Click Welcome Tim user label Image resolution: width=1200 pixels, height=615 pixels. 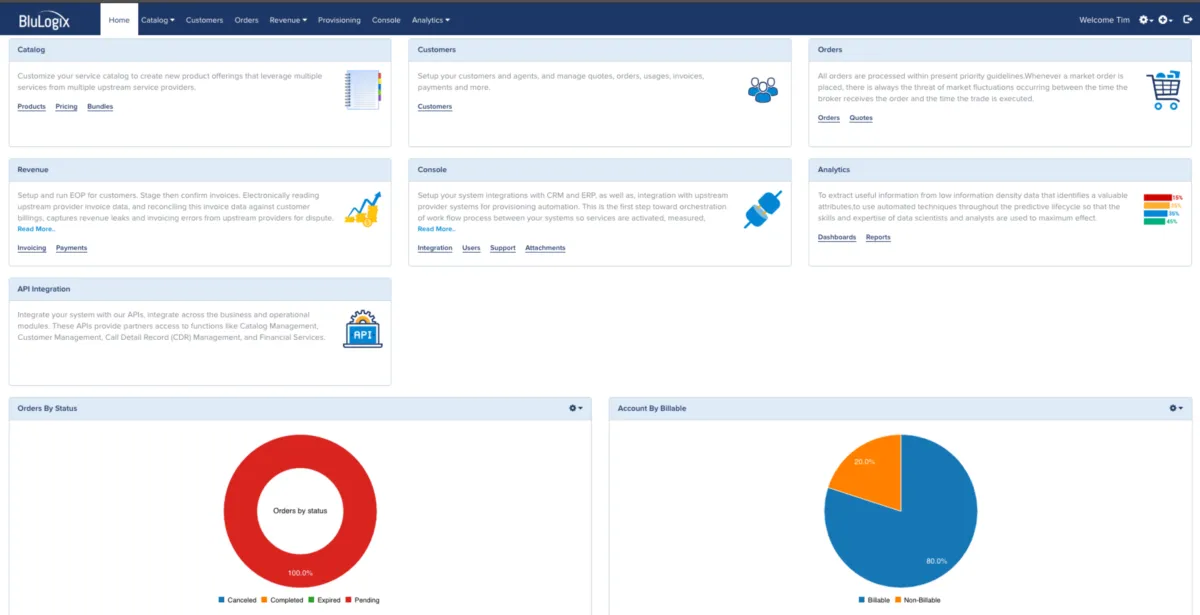click(1104, 20)
